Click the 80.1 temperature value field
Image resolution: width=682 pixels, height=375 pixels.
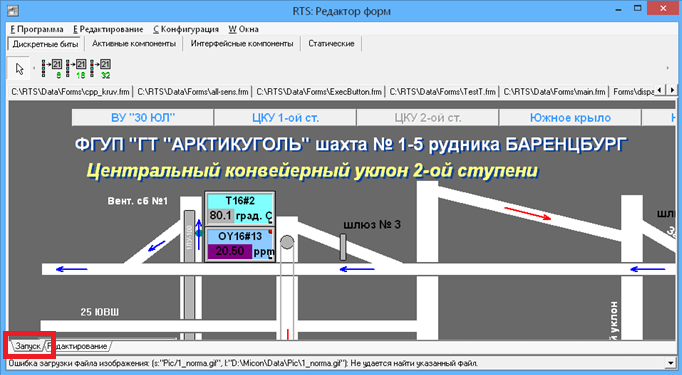click(x=221, y=216)
